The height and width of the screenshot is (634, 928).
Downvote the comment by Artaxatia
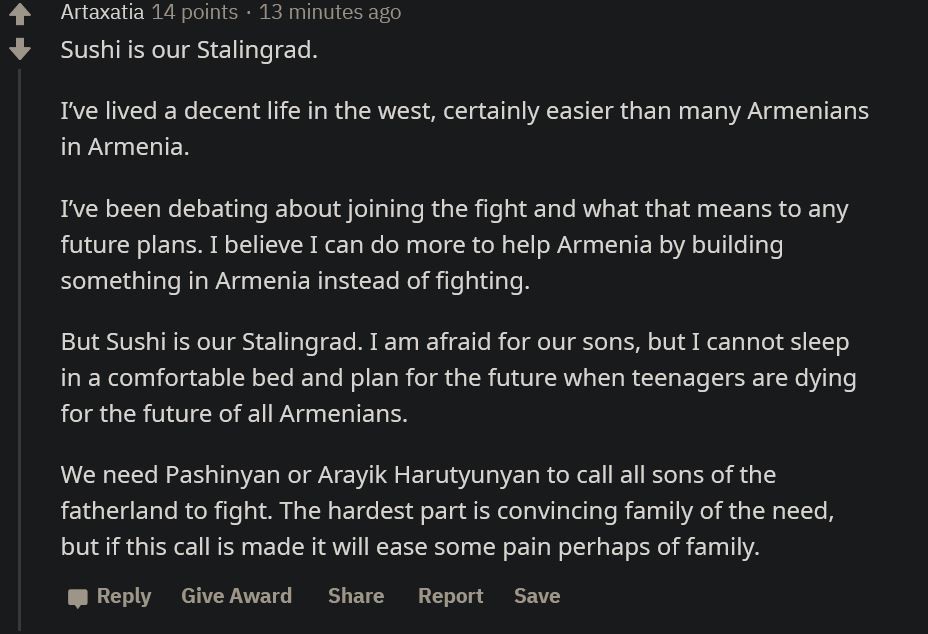[x=19, y=49]
